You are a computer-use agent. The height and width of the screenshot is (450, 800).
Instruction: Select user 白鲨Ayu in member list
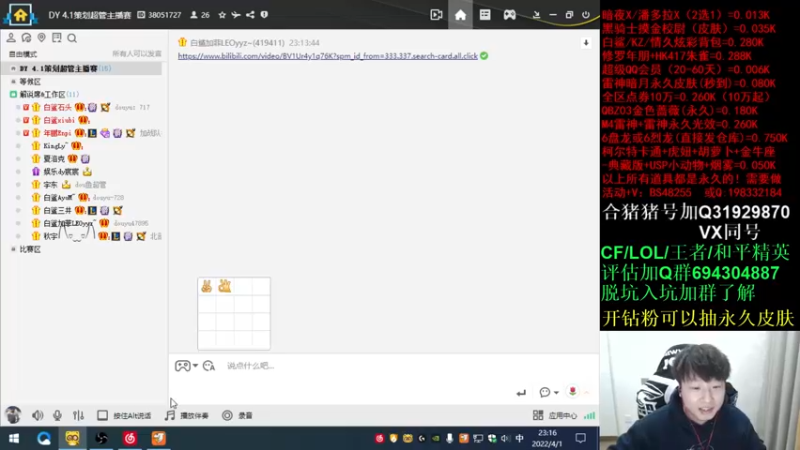coord(59,197)
